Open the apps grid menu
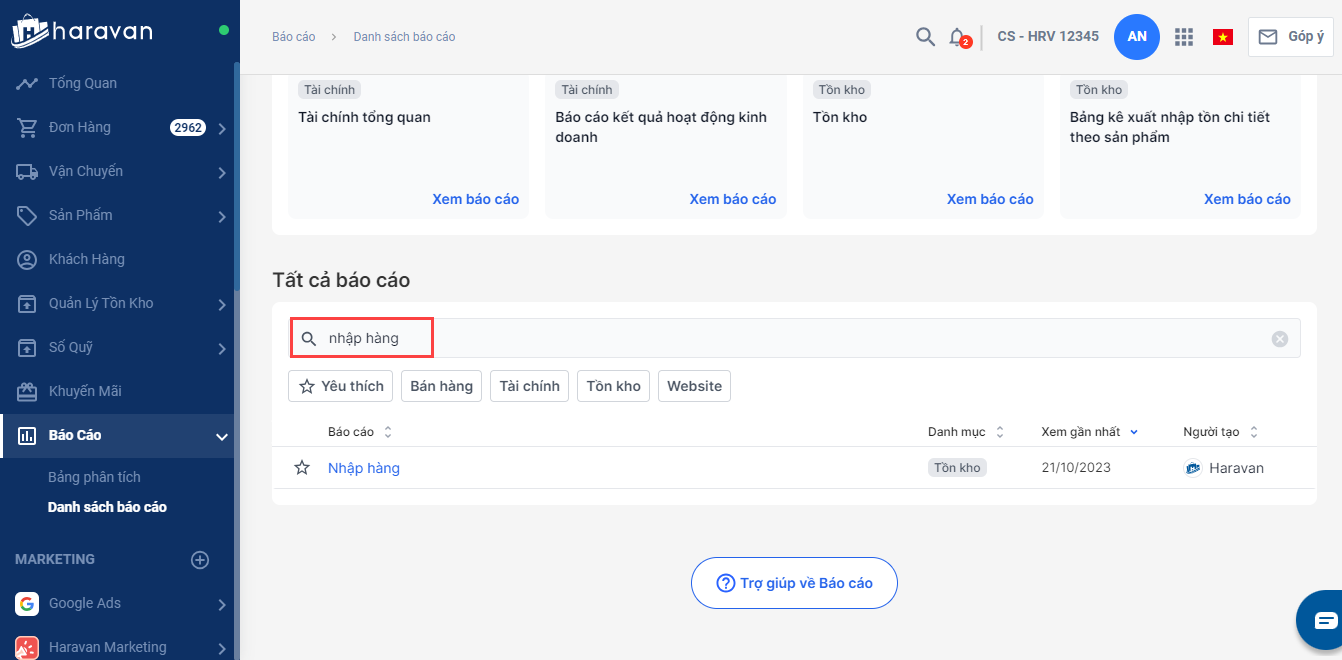 [x=1184, y=37]
